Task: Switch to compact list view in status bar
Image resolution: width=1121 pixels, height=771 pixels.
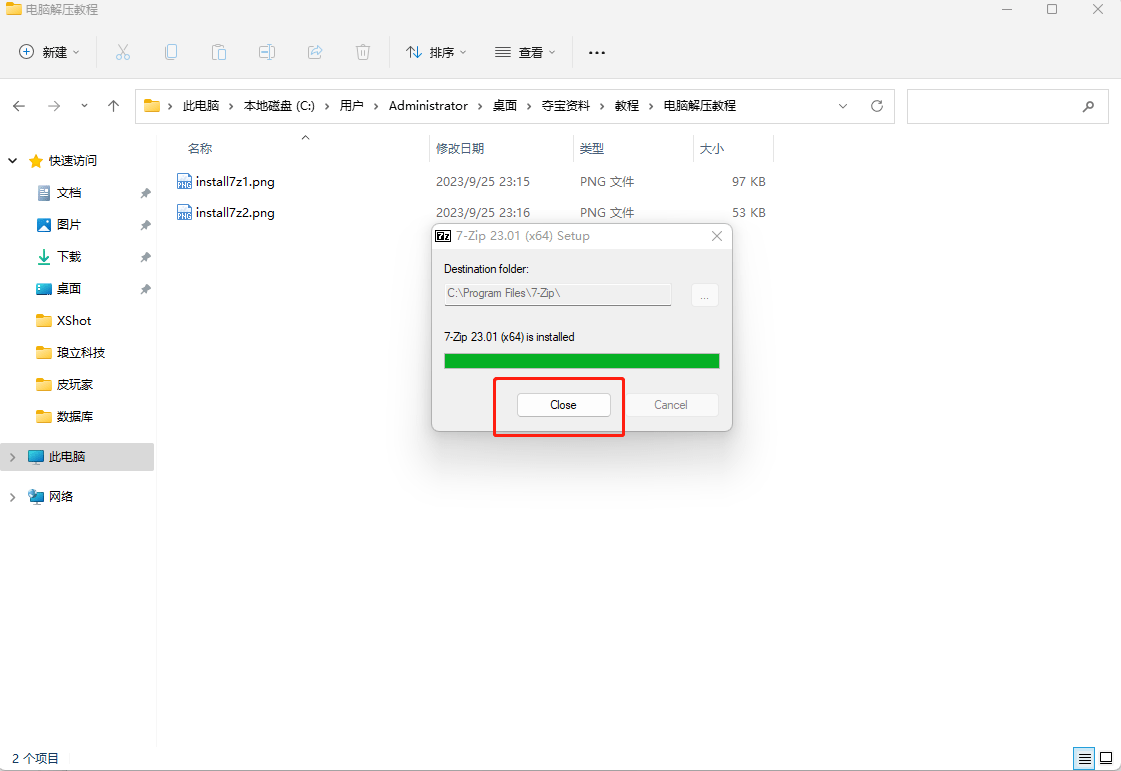Action: pos(1083,758)
